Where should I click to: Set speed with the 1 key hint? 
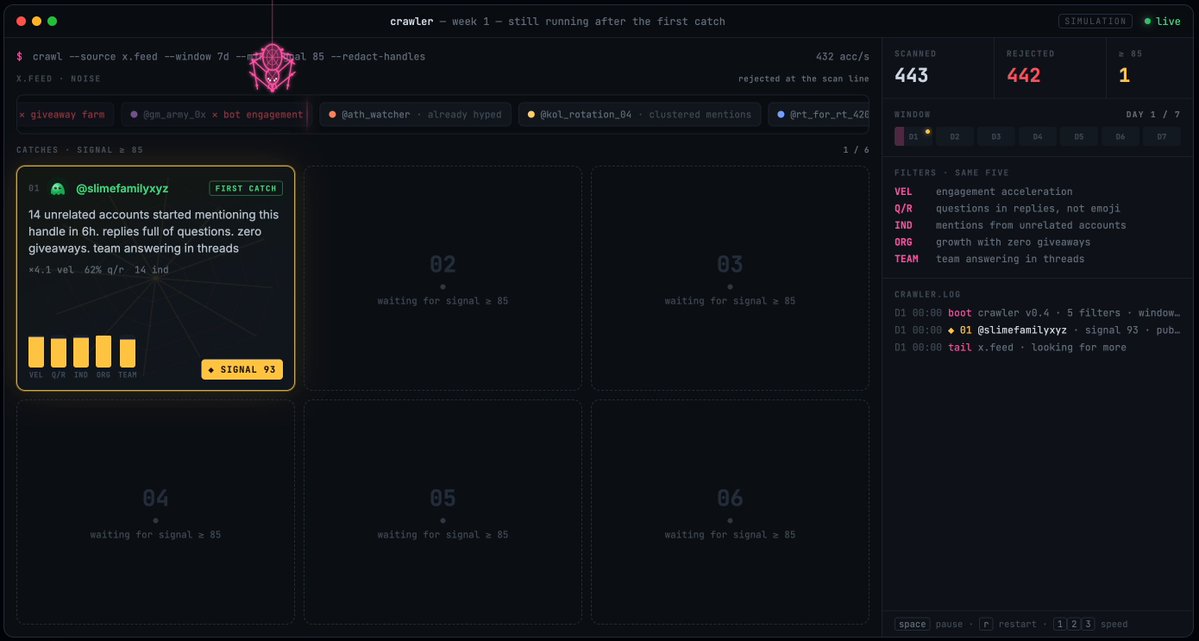pyautogui.click(x=1059, y=624)
